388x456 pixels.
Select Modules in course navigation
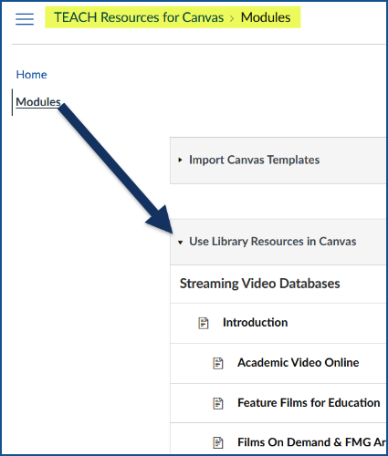pos(38,102)
